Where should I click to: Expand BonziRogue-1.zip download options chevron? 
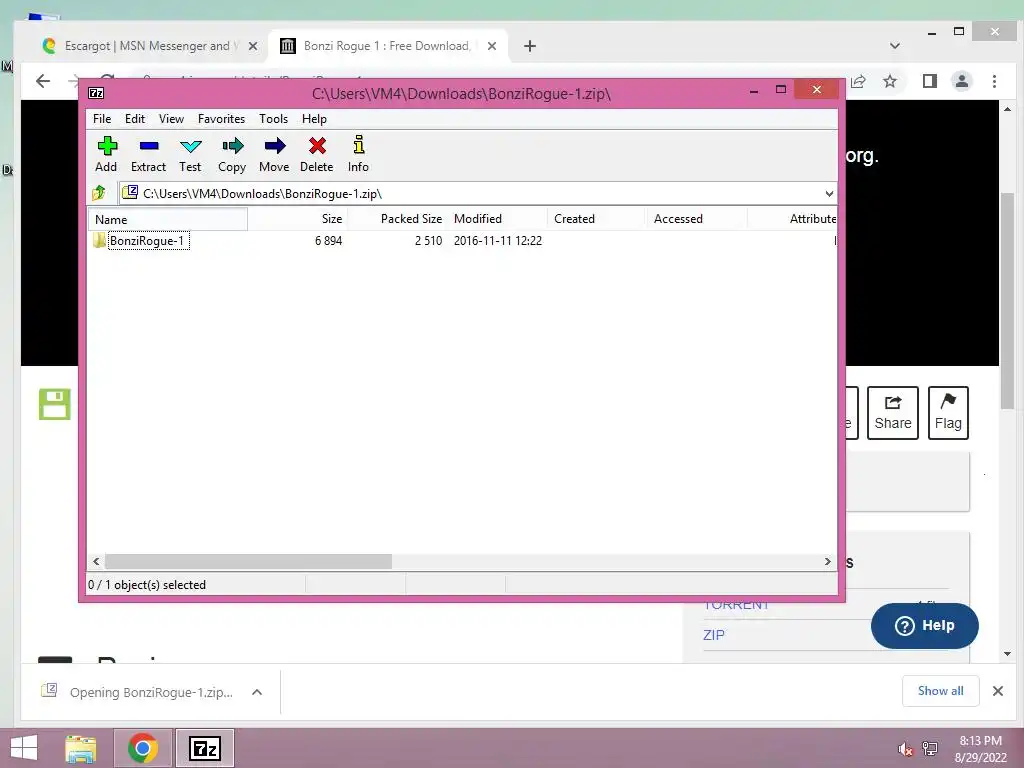pyautogui.click(x=257, y=692)
